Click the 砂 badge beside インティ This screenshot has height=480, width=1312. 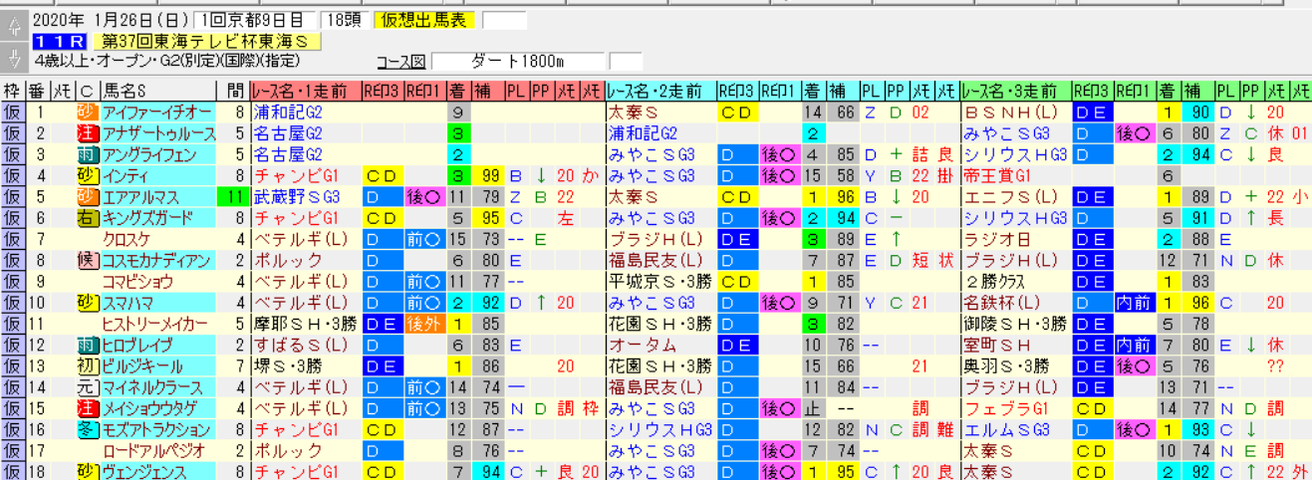coord(88,175)
